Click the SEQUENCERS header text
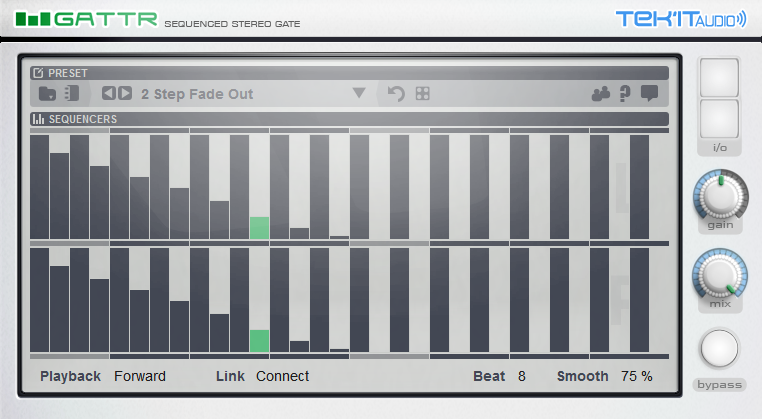Viewport: 762px width, 419px height. pos(83,119)
